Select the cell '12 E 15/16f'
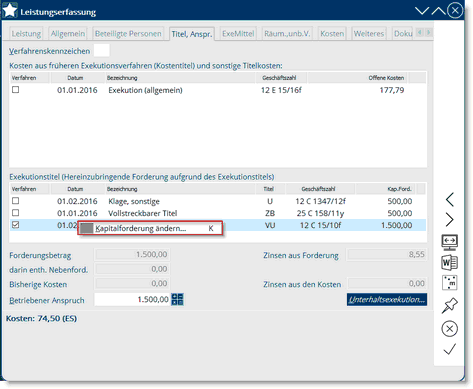473x389 pixels. coord(281,90)
